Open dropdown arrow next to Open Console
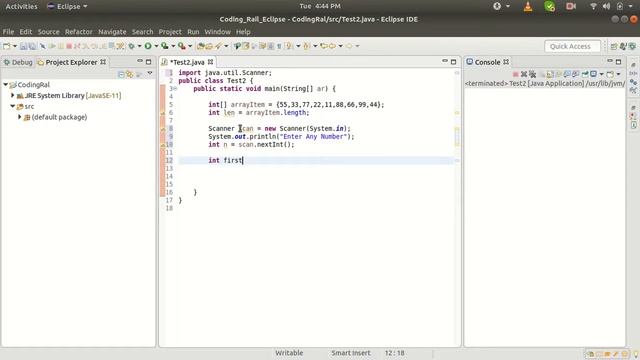This screenshot has height=360, width=640. click(x=618, y=74)
